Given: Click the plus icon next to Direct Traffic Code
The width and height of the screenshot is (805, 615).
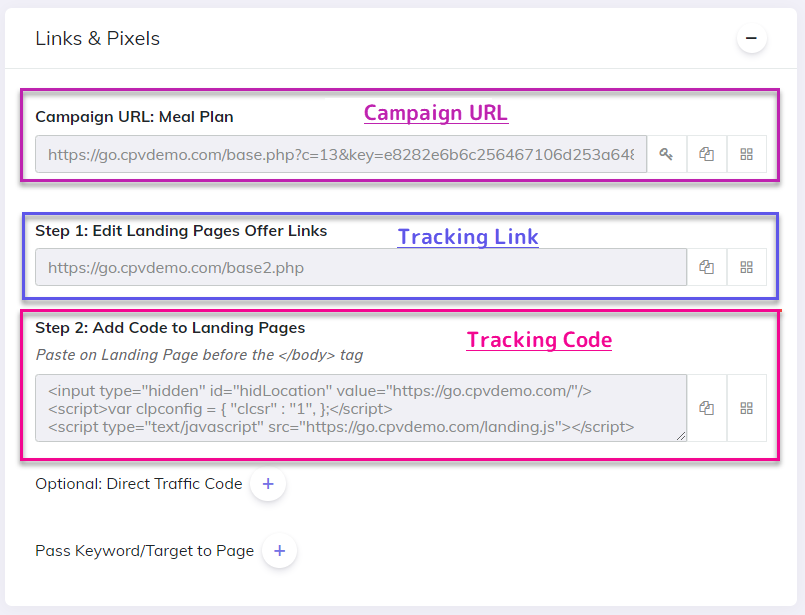Looking at the screenshot, I should 268,483.
